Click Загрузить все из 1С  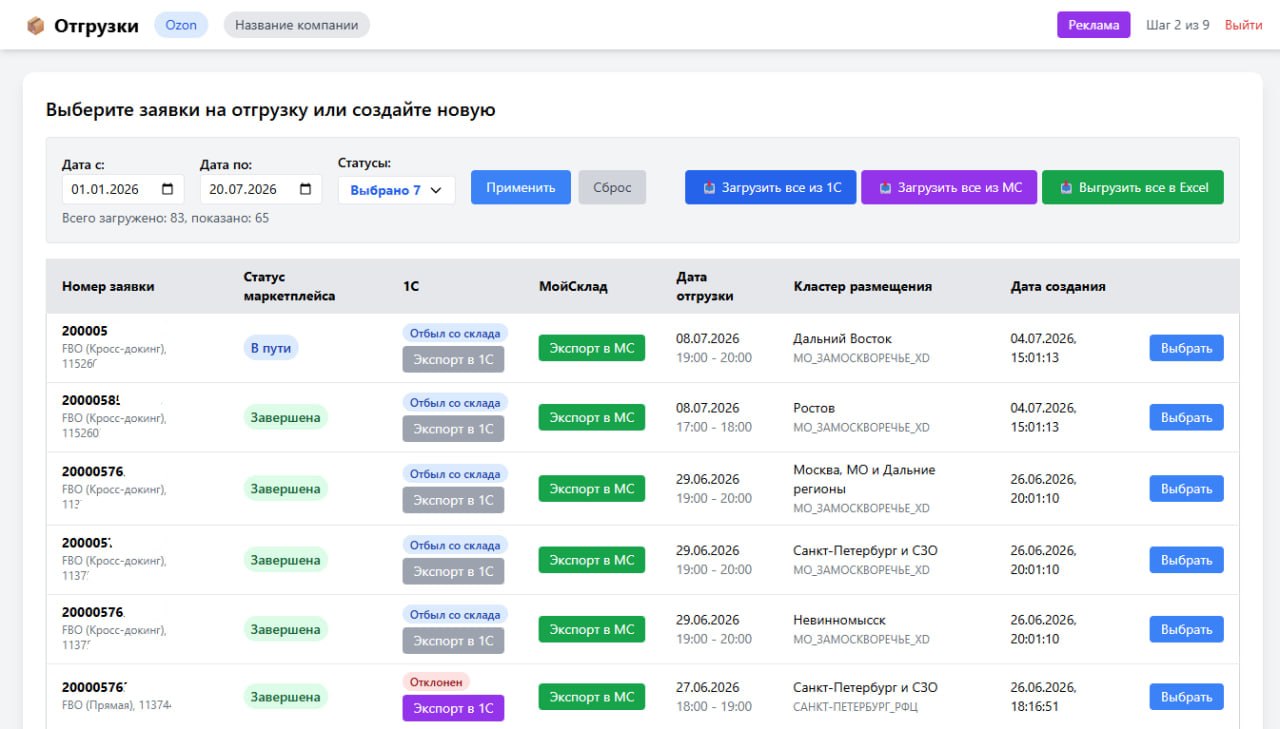(771, 187)
